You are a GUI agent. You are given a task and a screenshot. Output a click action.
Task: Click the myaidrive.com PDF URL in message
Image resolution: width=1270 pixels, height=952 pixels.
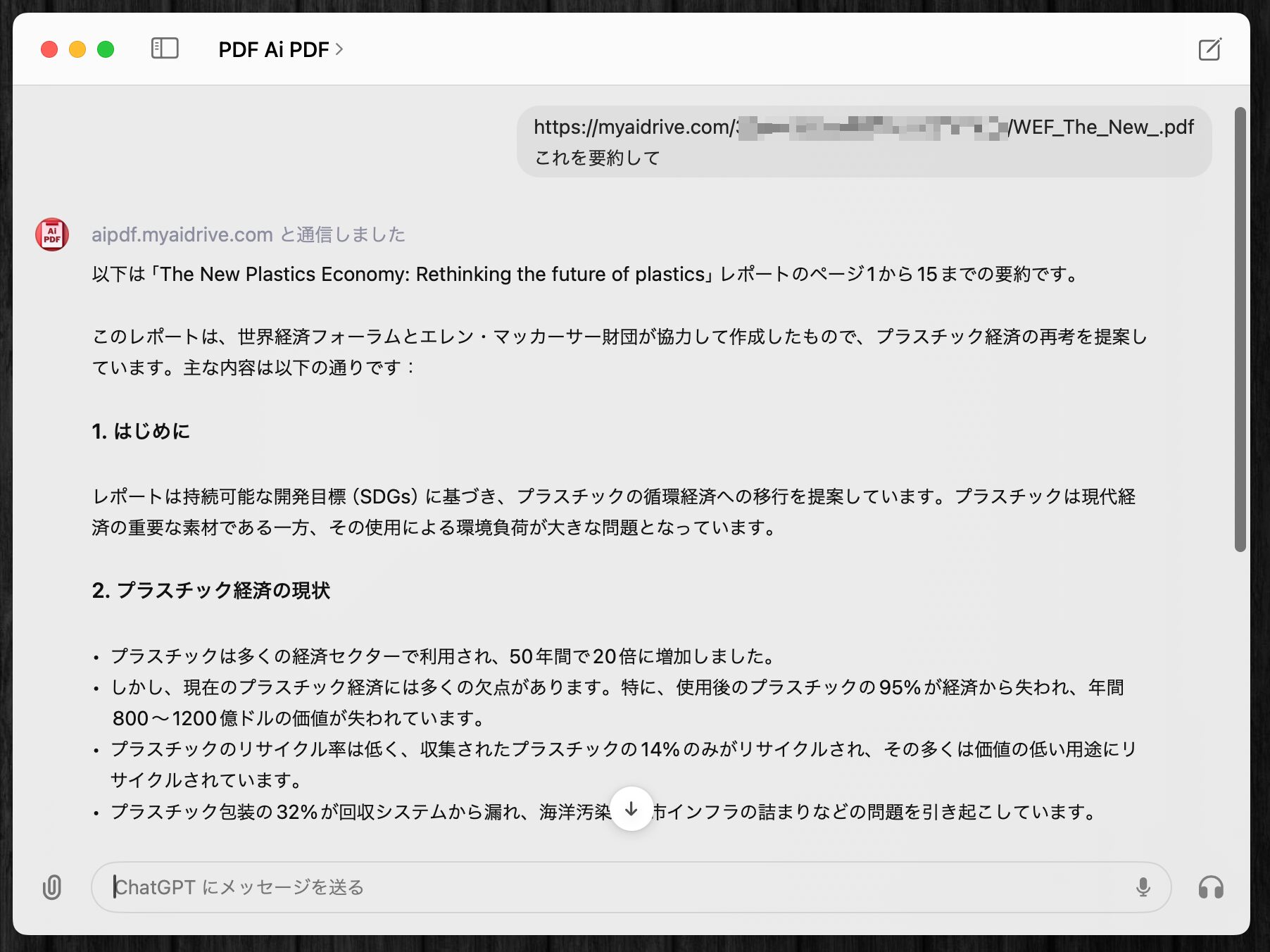tap(863, 127)
